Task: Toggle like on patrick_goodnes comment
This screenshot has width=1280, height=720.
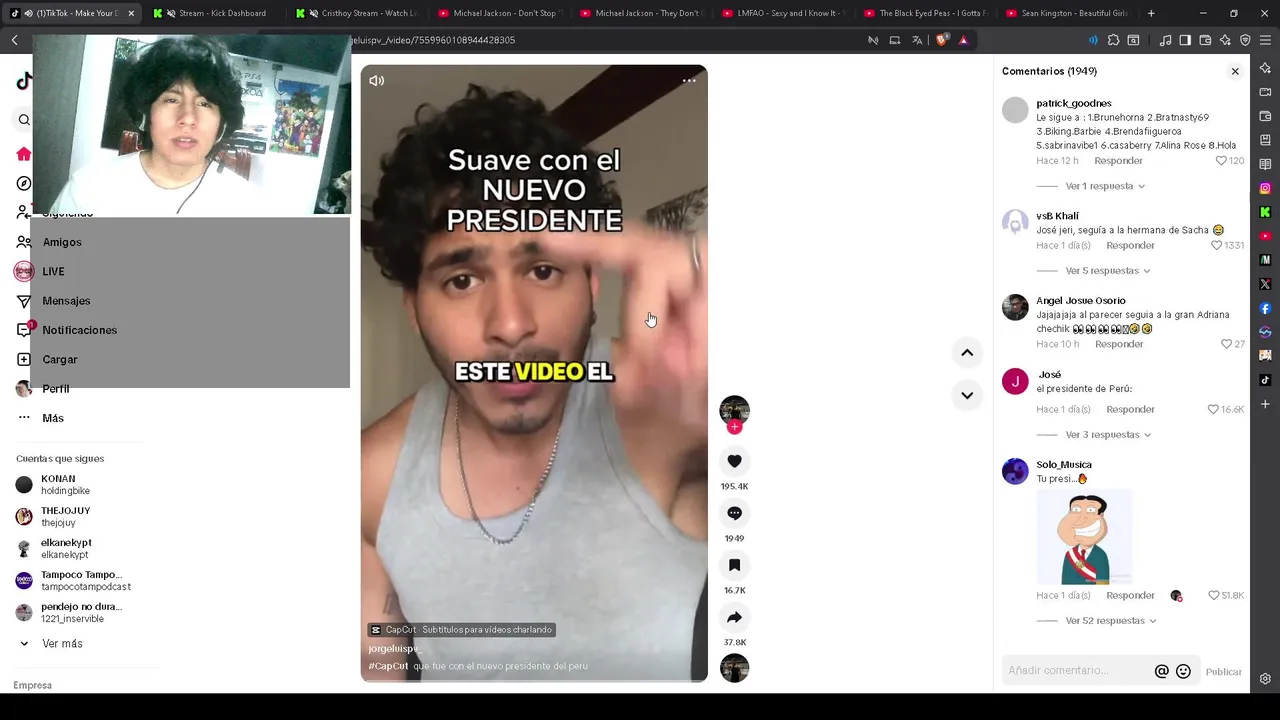Action: pos(1221,161)
